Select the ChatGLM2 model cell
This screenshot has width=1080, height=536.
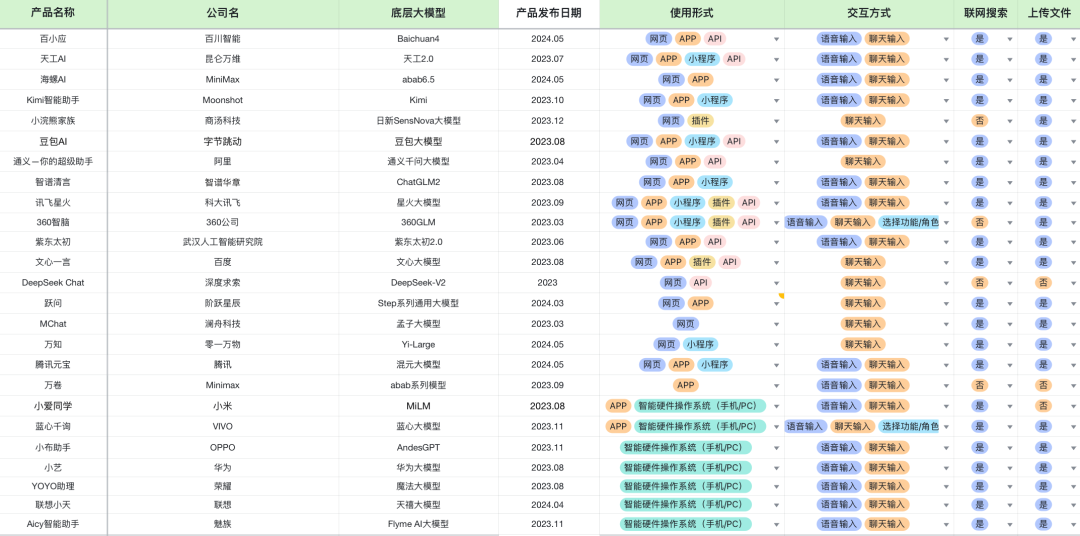(x=418, y=183)
